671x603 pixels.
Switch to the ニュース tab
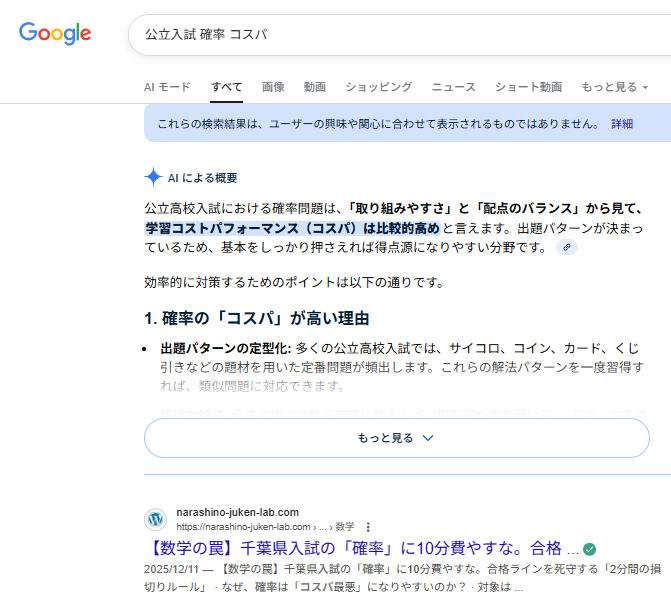tap(453, 87)
